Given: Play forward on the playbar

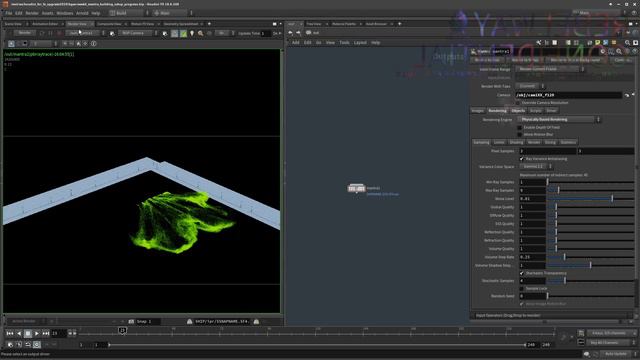Looking at the screenshot, I should click(37, 333).
